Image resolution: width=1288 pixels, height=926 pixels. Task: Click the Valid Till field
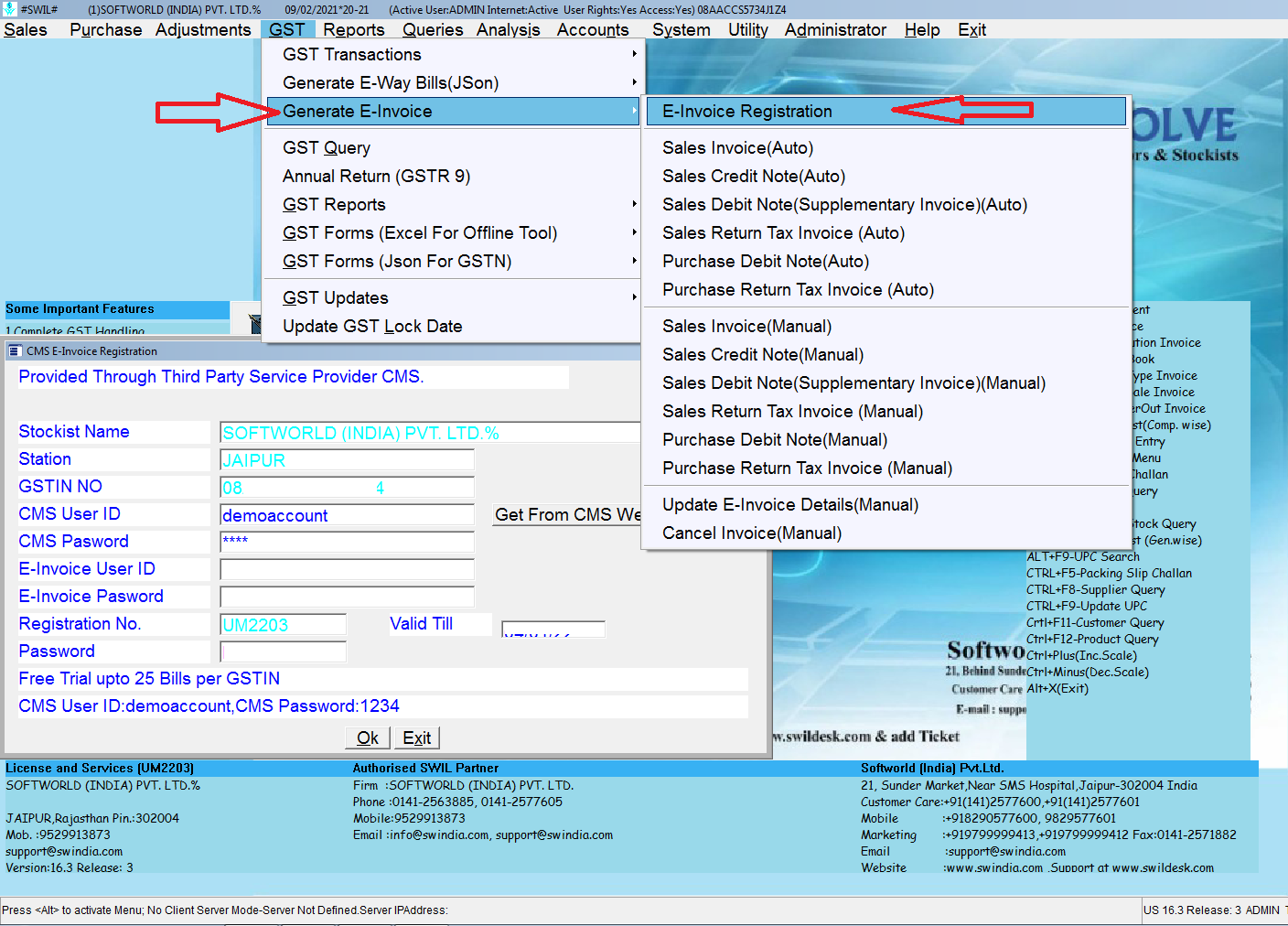(553, 630)
